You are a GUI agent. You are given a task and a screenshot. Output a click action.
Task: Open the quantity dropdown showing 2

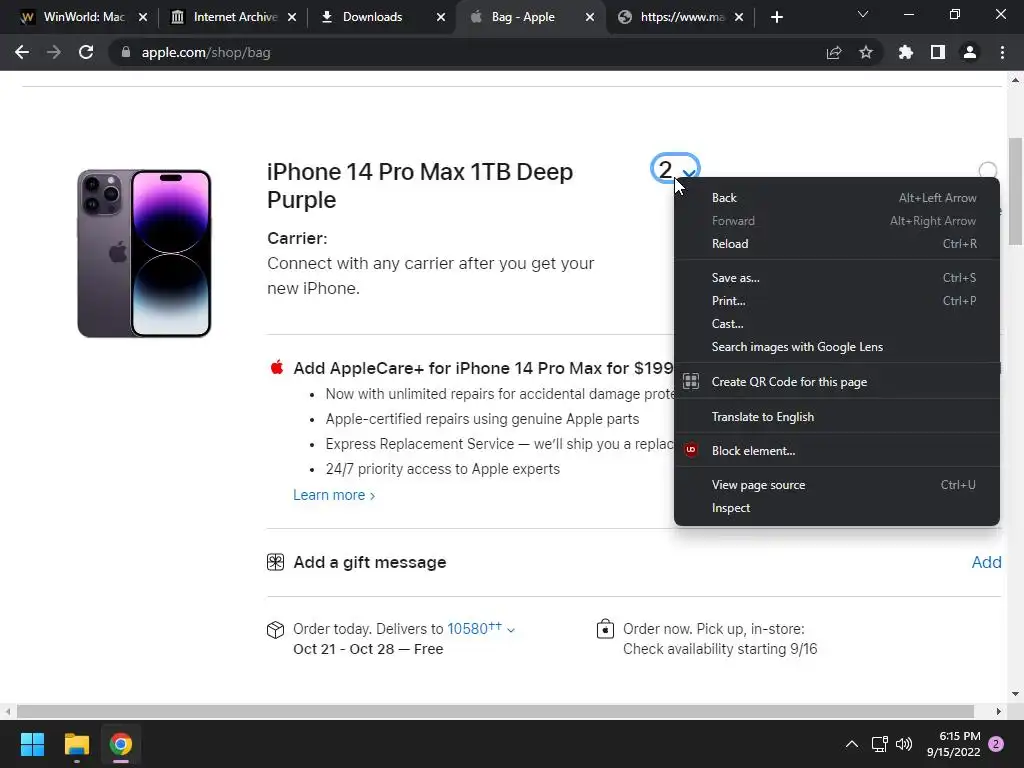tap(675, 169)
